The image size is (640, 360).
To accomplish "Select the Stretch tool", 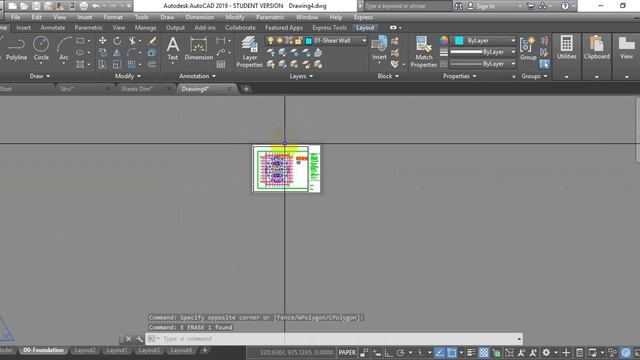I will coord(102,64).
